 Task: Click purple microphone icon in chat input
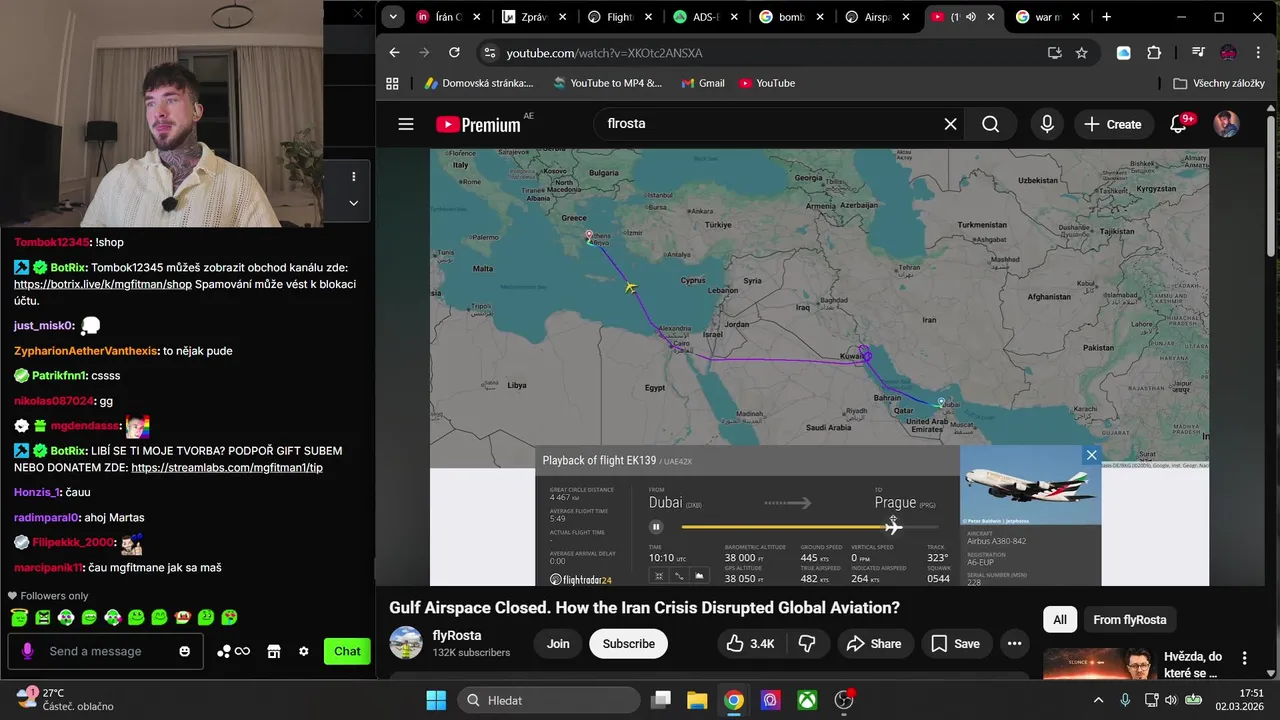coord(27,651)
